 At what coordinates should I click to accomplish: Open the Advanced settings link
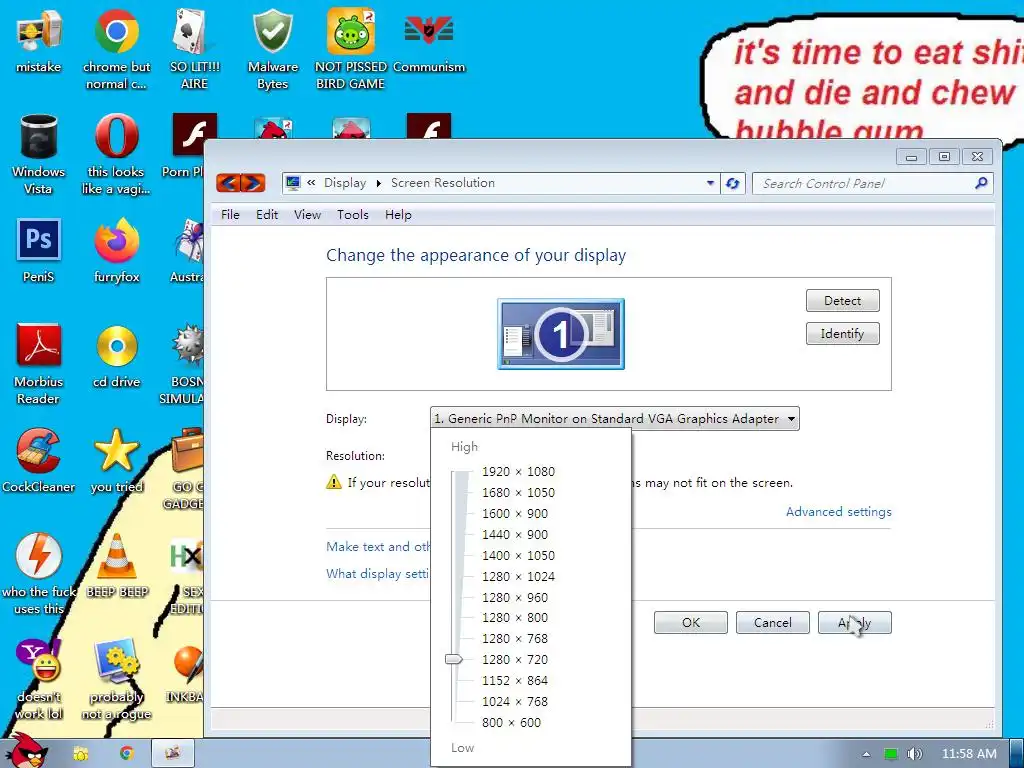(x=839, y=511)
